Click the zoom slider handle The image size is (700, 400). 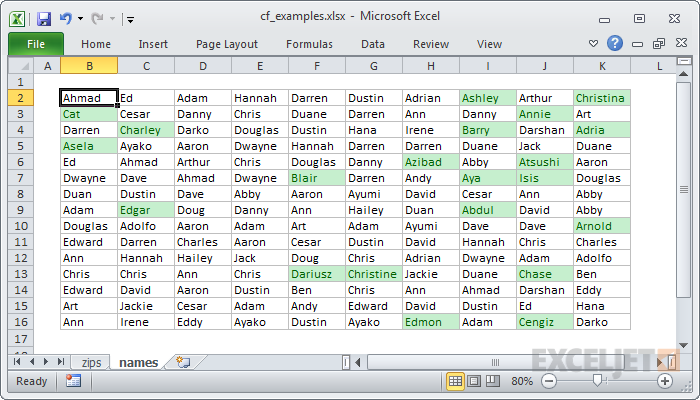(597, 381)
